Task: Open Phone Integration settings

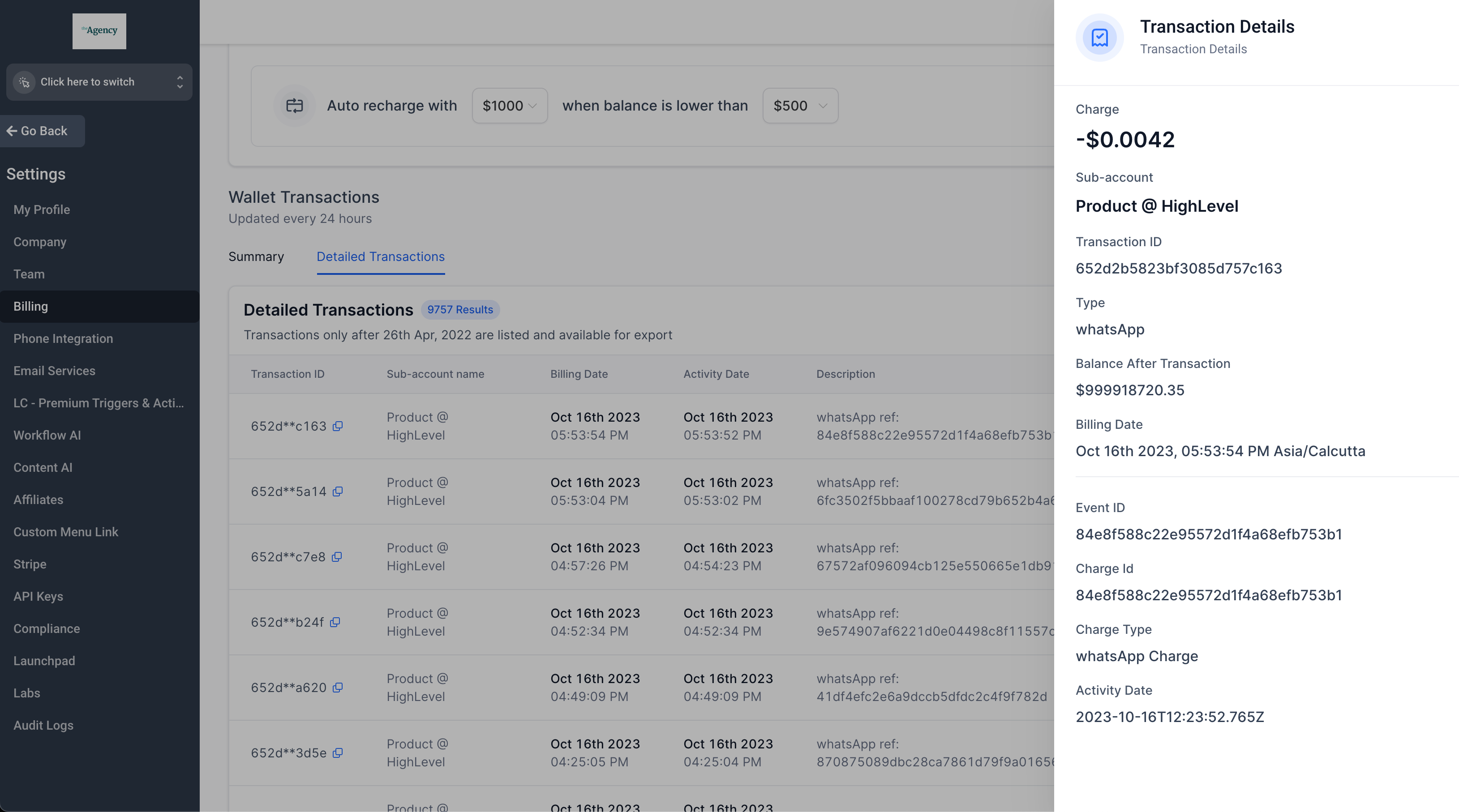Action: [x=64, y=338]
